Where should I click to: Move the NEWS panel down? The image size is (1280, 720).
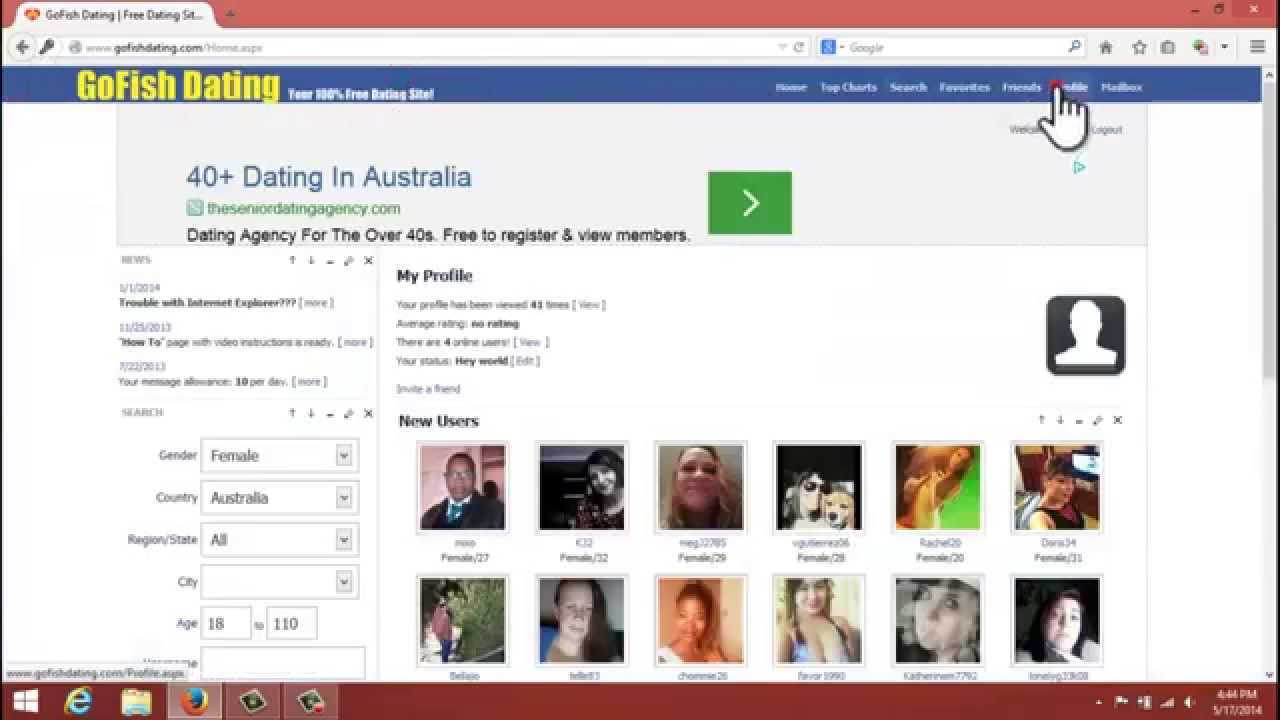coord(311,260)
